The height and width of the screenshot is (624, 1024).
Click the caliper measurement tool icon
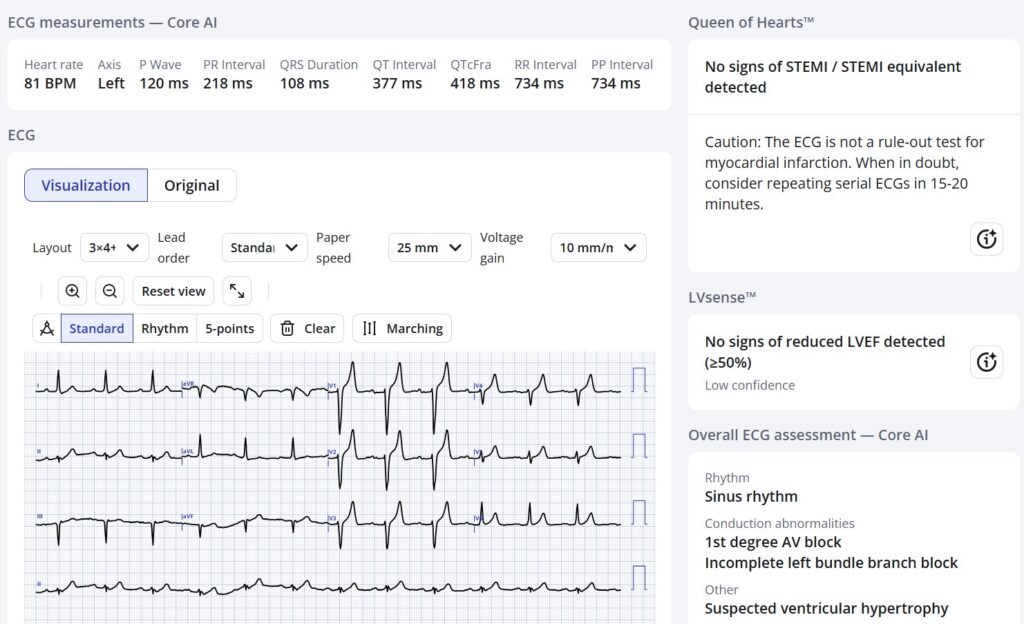46,328
